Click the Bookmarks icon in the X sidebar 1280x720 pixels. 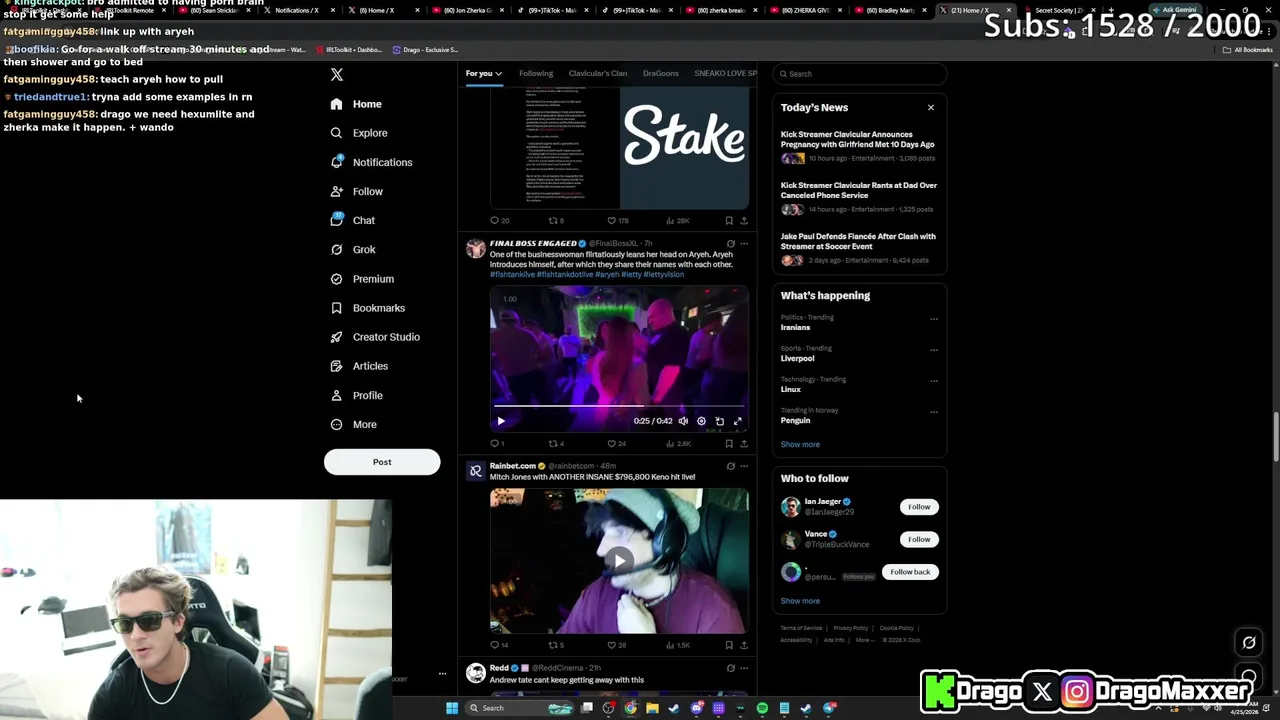pyautogui.click(x=336, y=308)
